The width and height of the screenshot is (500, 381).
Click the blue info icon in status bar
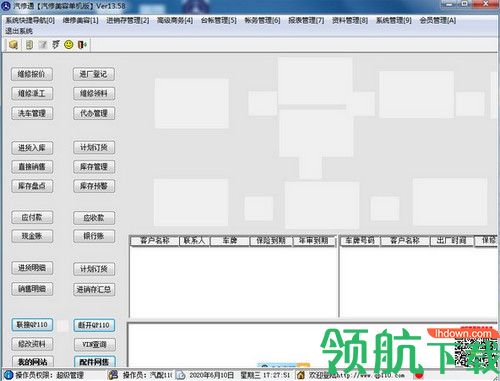pyautogui.click(x=9, y=375)
